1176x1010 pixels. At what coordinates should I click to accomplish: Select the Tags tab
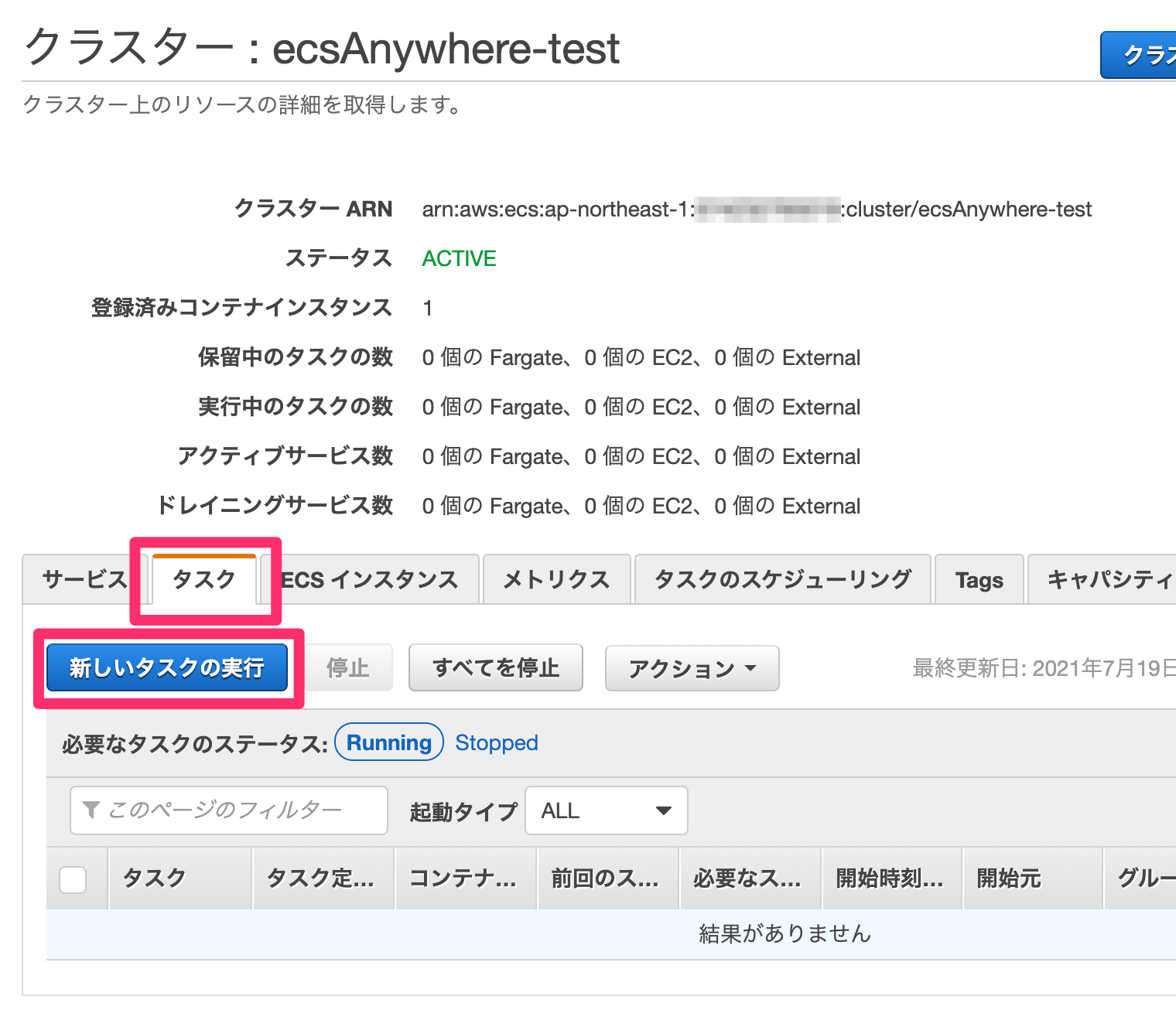(979, 579)
